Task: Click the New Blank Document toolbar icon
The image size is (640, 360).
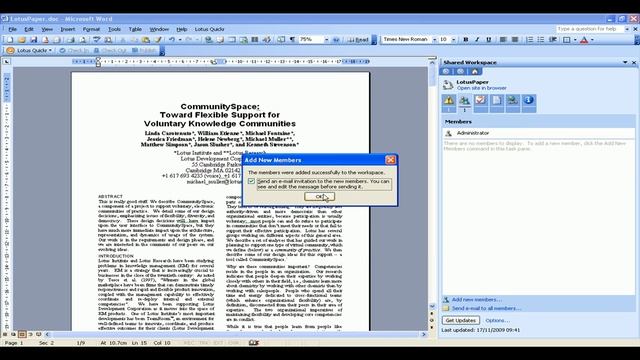Action: [10, 40]
